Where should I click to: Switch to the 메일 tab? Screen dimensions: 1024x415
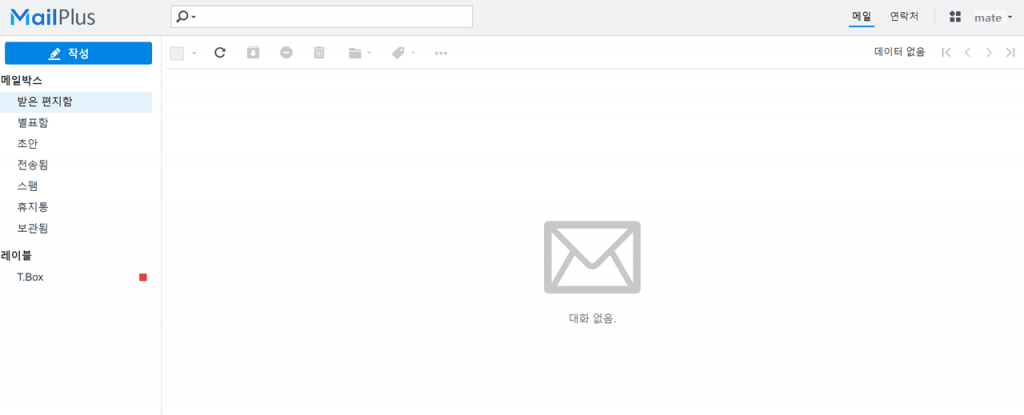tap(861, 17)
